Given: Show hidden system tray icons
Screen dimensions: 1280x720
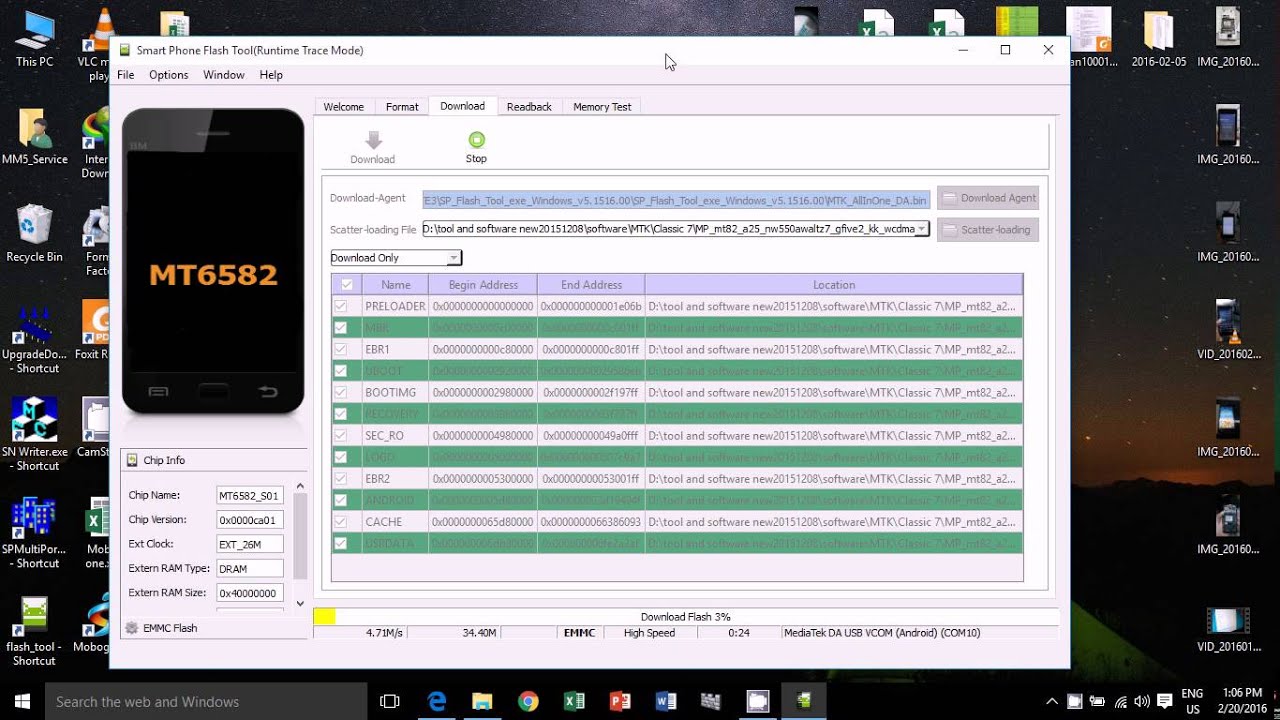Looking at the screenshot, I should coord(1051,702).
